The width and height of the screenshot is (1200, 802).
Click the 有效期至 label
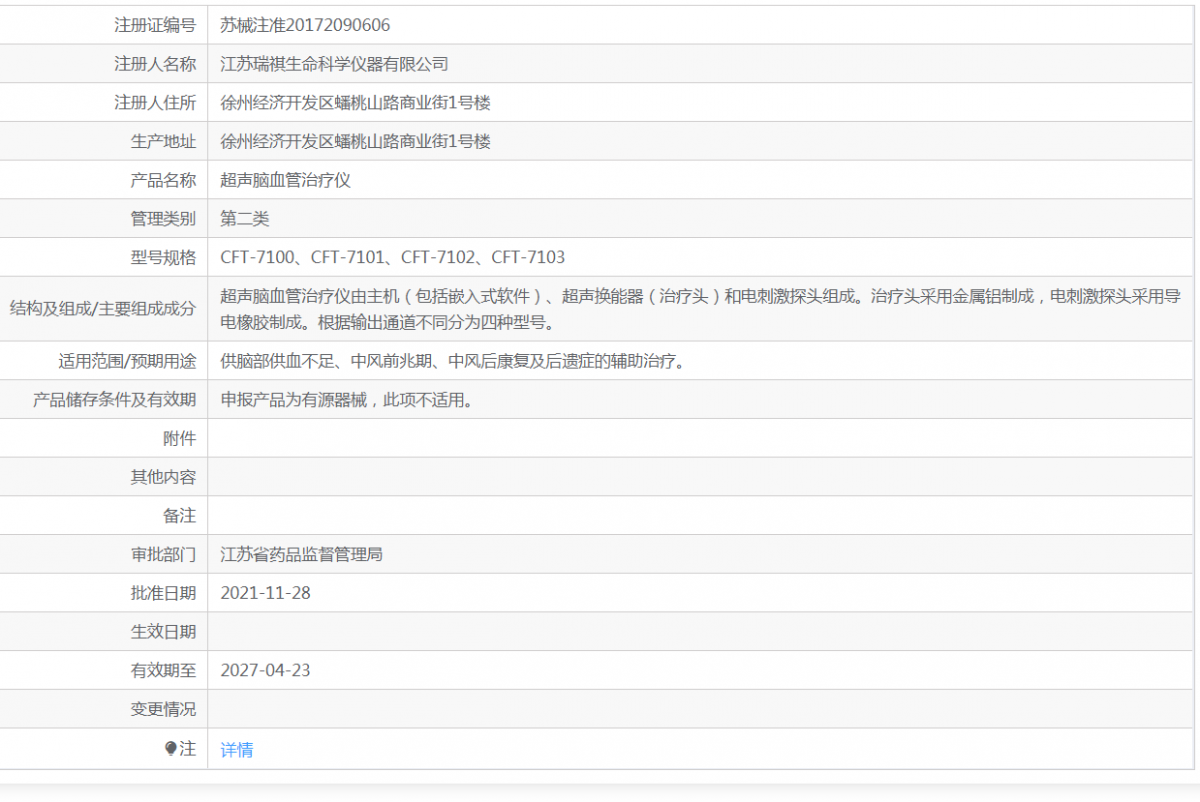coord(163,670)
